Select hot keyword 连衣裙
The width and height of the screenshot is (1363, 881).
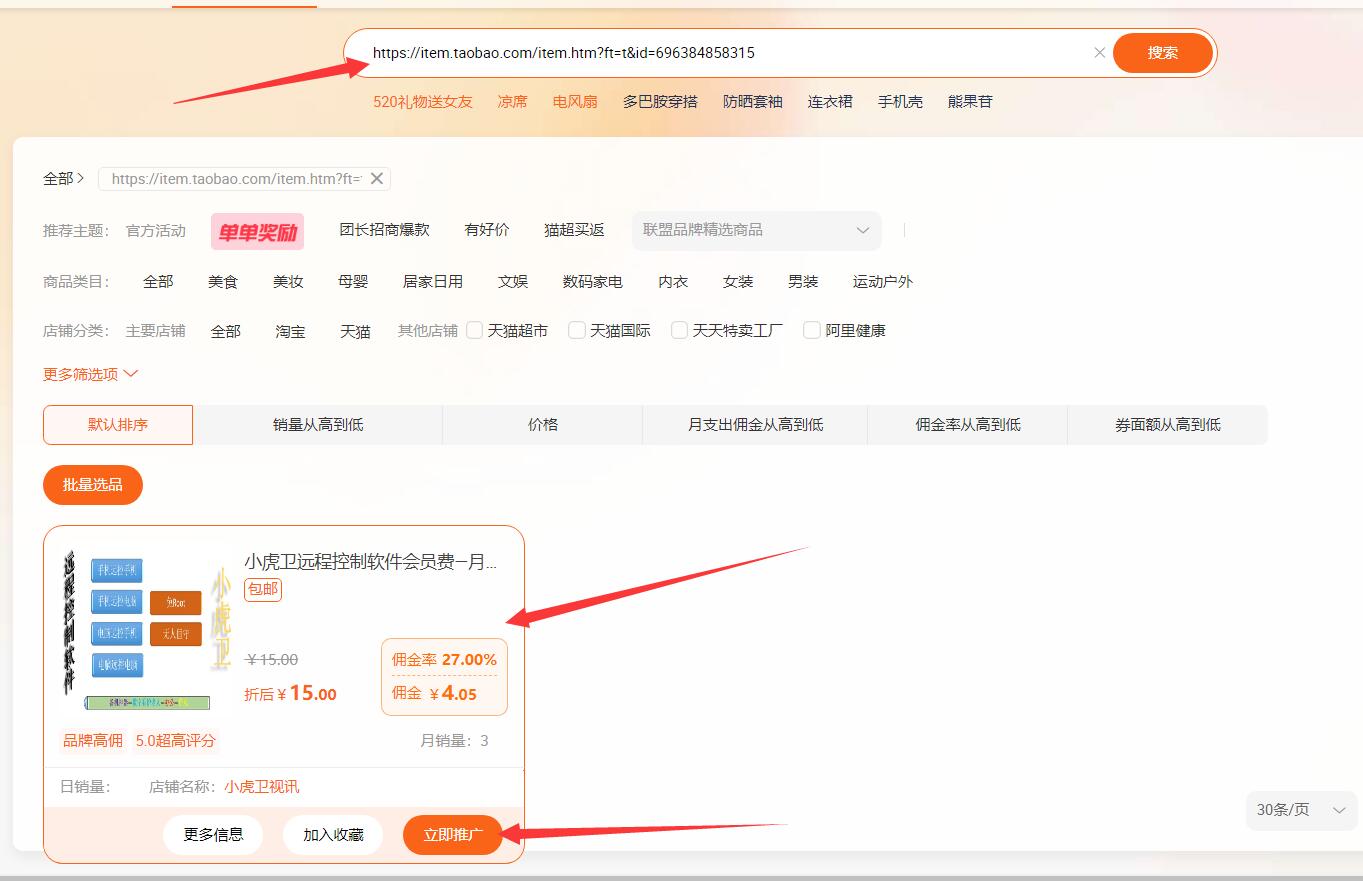[x=830, y=102]
